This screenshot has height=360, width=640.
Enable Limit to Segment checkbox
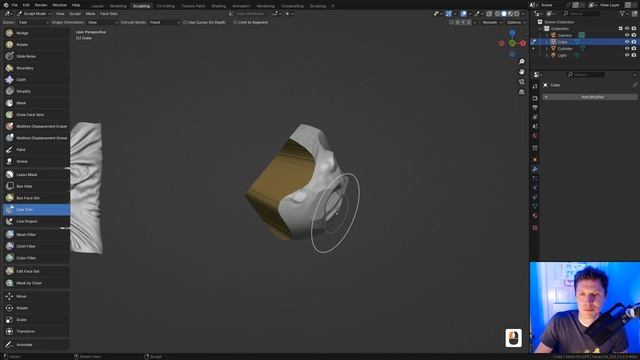pos(236,22)
